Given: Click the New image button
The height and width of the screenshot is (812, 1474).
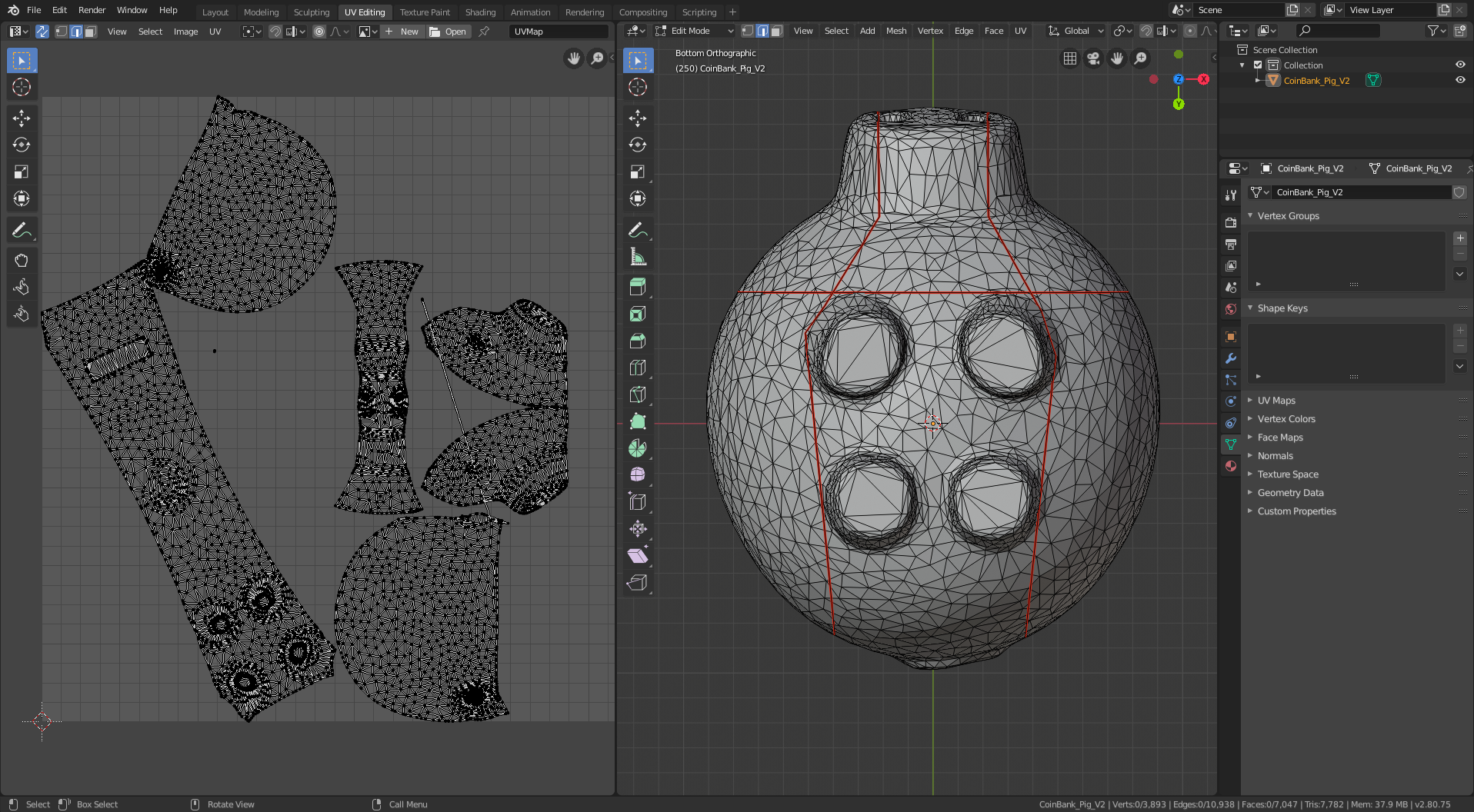Looking at the screenshot, I should [x=402, y=32].
